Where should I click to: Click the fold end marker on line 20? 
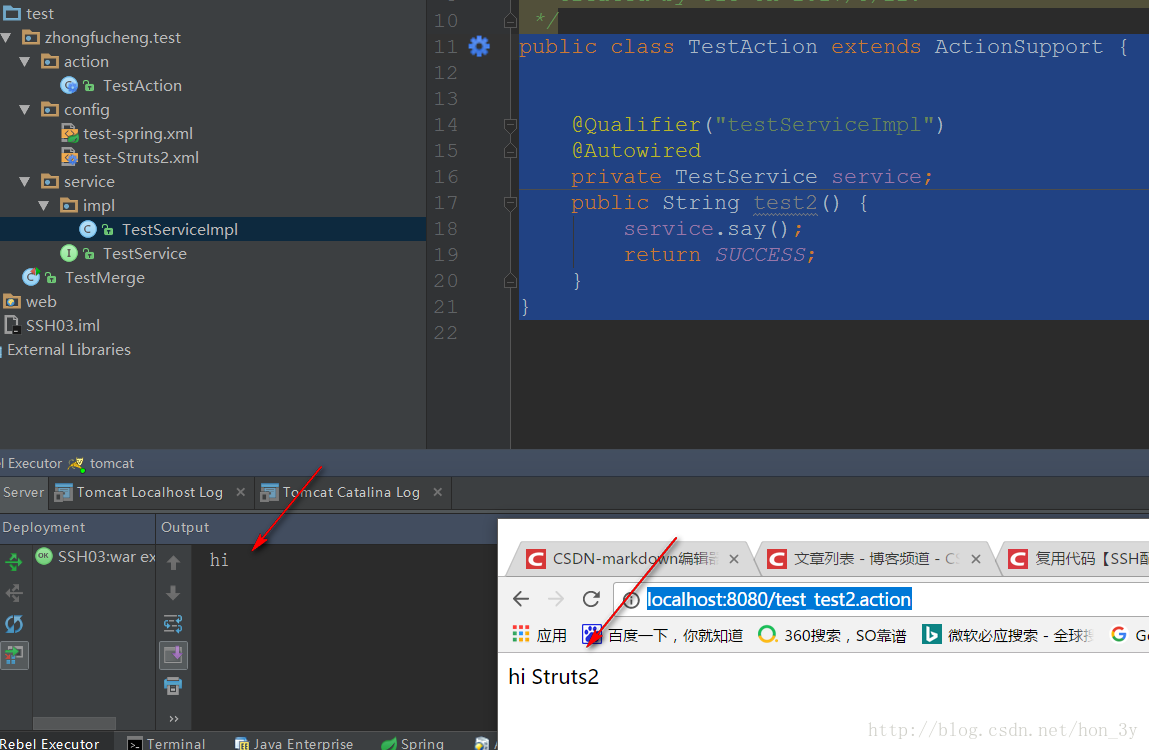[511, 281]
